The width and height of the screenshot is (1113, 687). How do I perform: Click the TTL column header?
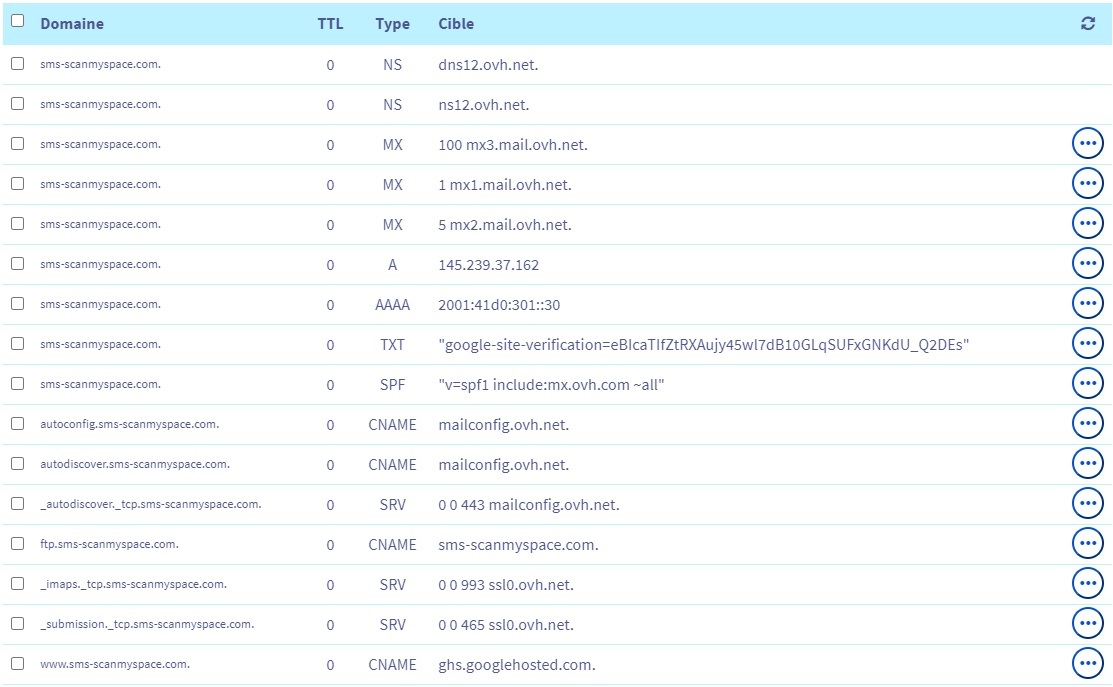330,24
